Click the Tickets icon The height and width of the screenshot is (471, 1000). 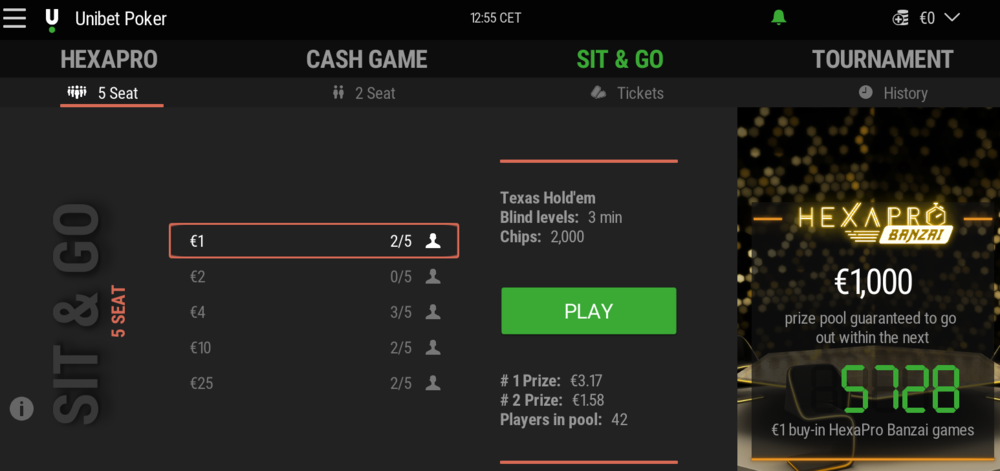(598, 92)
